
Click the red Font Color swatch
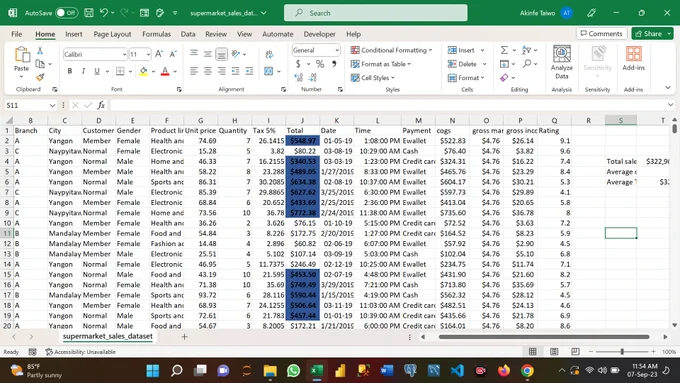(x=165, y=71)
